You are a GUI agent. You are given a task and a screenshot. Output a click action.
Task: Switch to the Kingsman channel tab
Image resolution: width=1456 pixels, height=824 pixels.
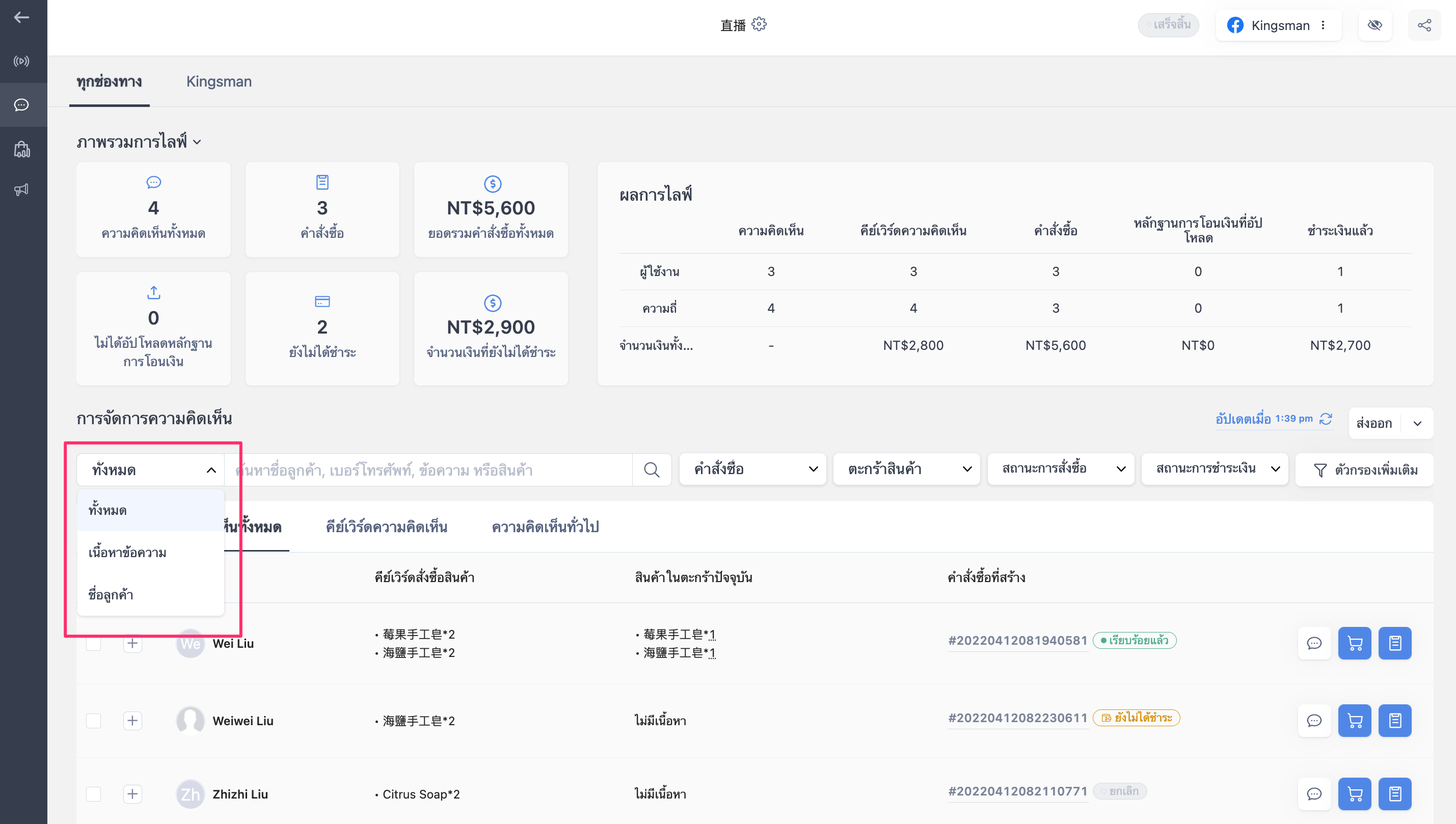point(219,81)
